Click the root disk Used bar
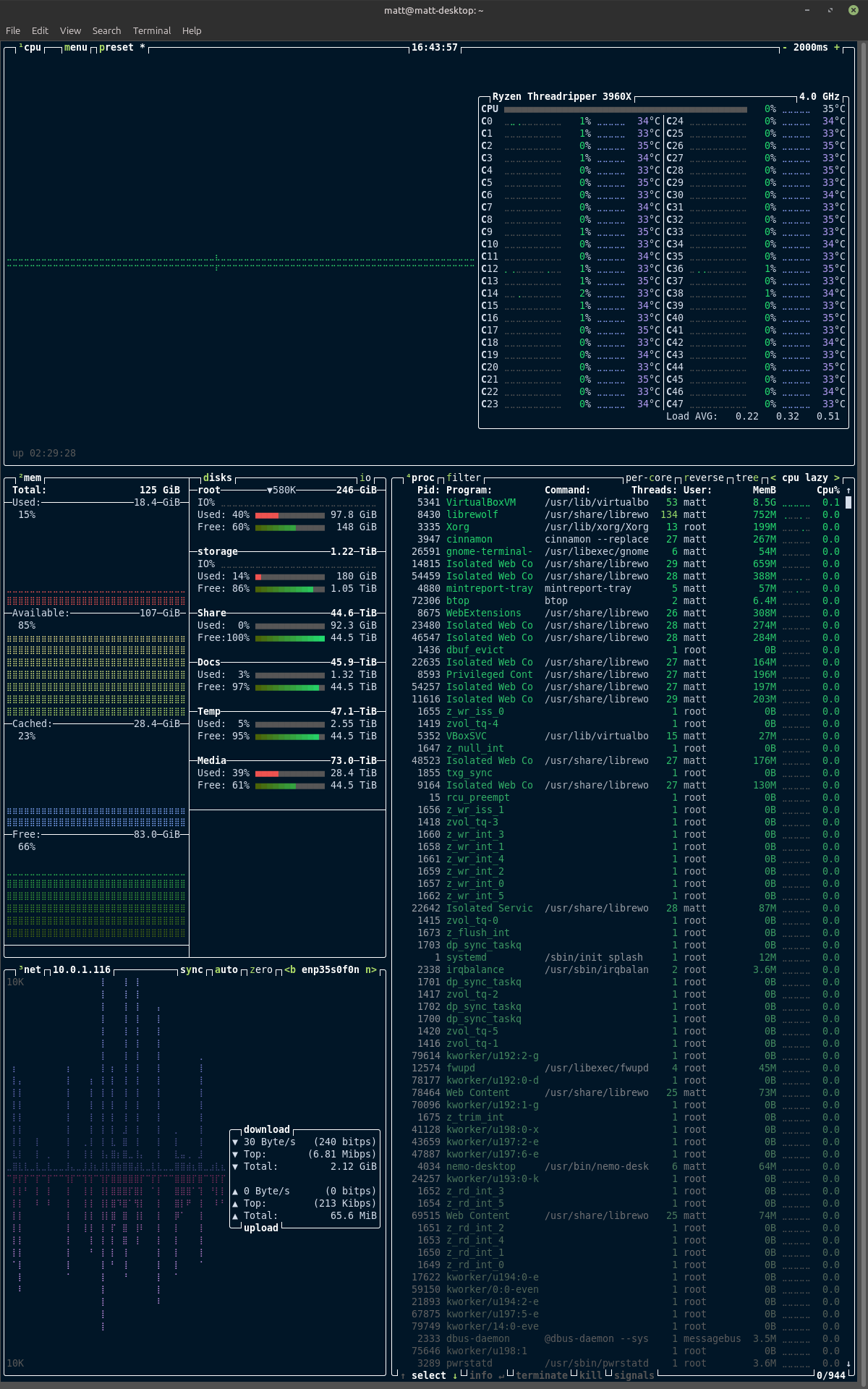Viewport: 868px width, 1389px height. click(290, 515)
